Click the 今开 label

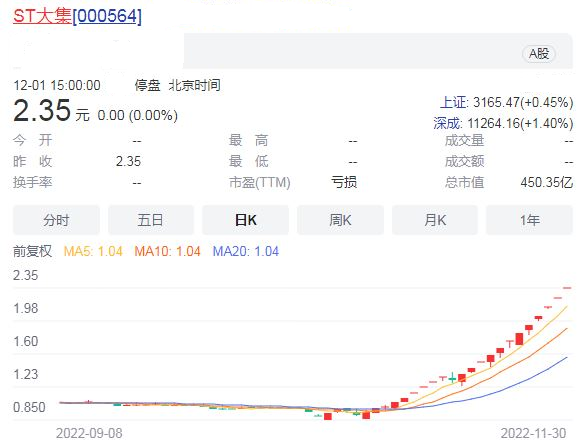32,140
